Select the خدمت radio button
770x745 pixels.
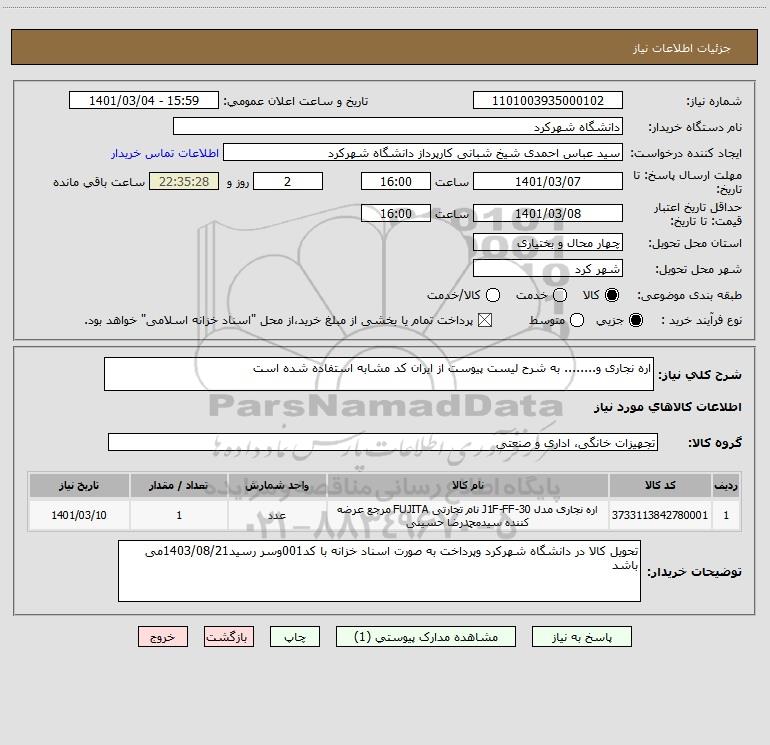point(560,295)
